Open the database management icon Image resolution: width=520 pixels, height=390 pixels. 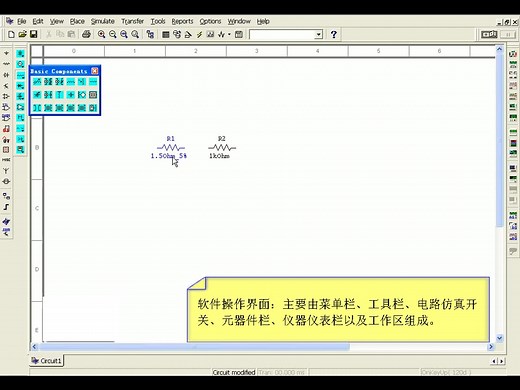[177, 34]
